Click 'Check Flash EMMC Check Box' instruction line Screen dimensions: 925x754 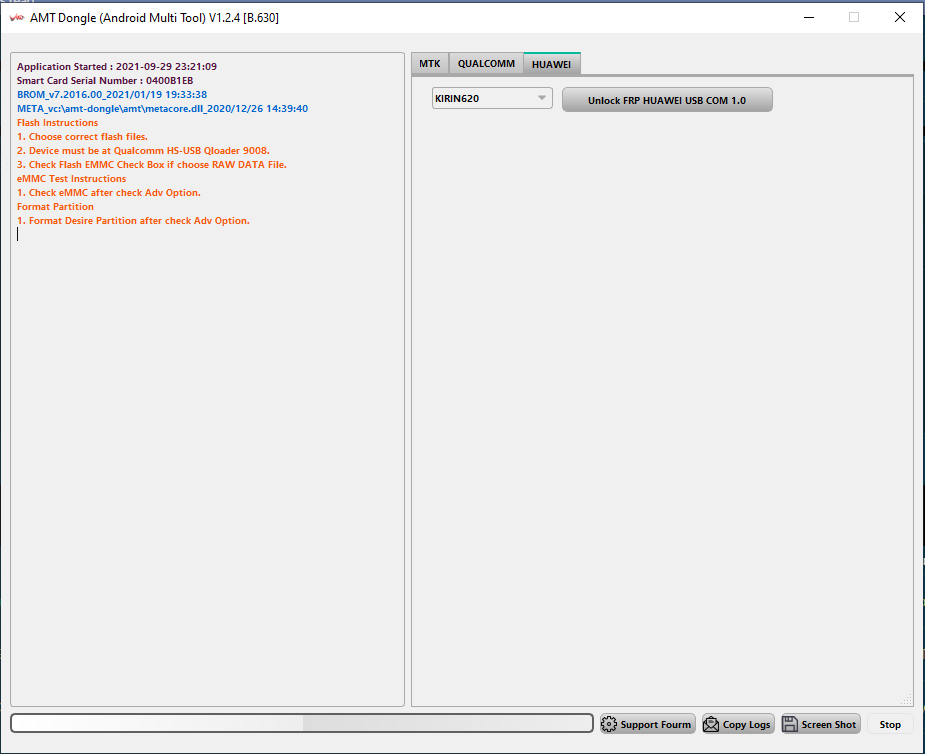[152, 165]
